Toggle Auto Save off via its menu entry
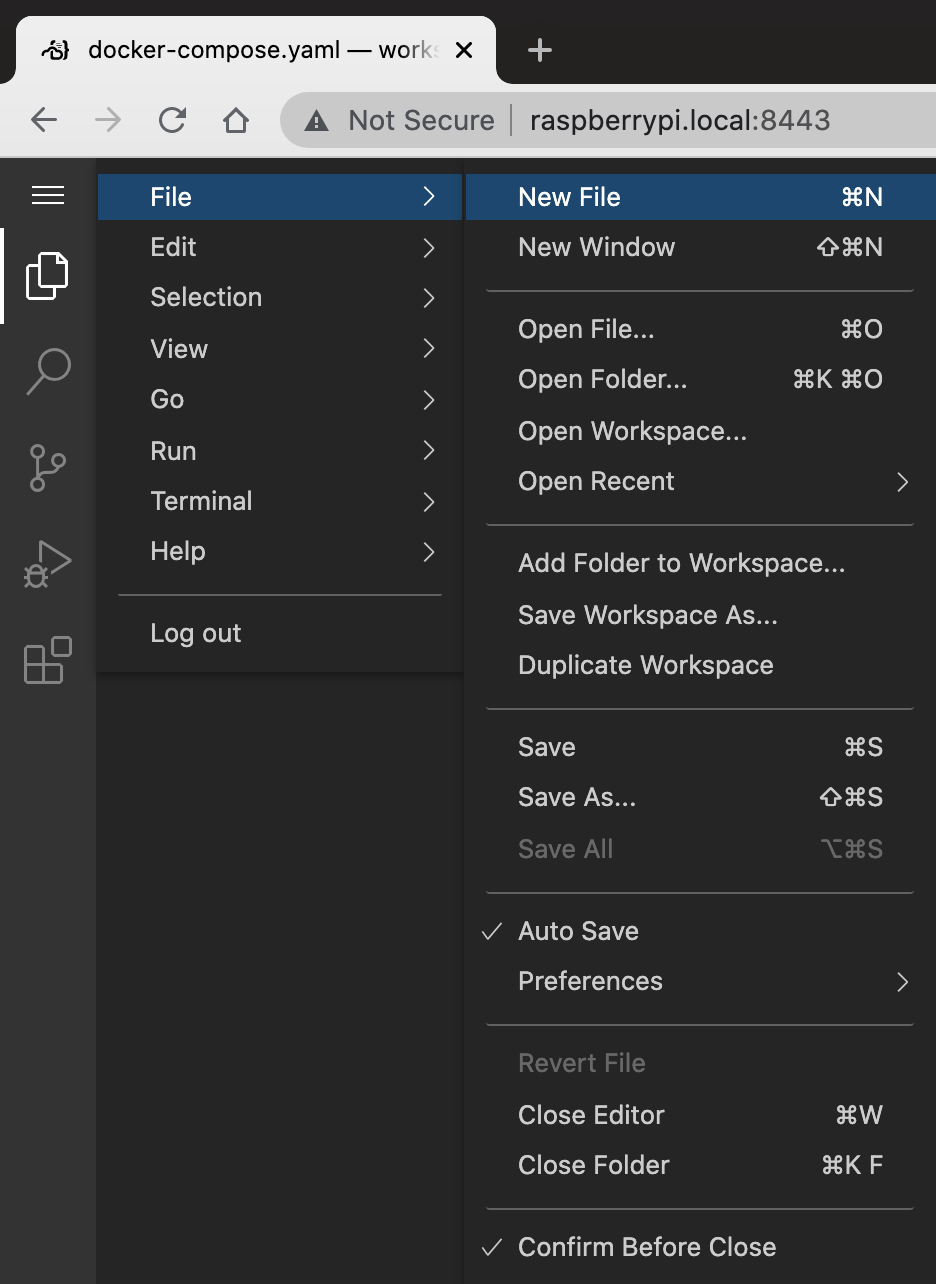The height and width of the screenshot is (1284, 936). coord(578,931)
